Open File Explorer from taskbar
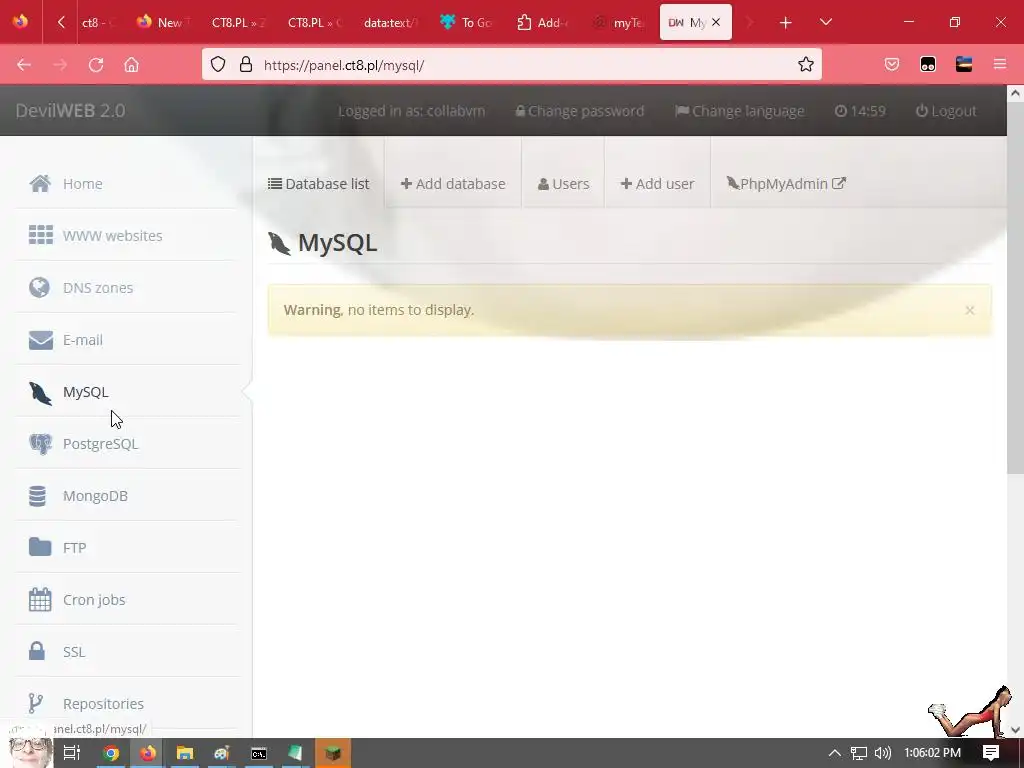This screenshot has height=768, width=1024. click(x=185, y=753)
